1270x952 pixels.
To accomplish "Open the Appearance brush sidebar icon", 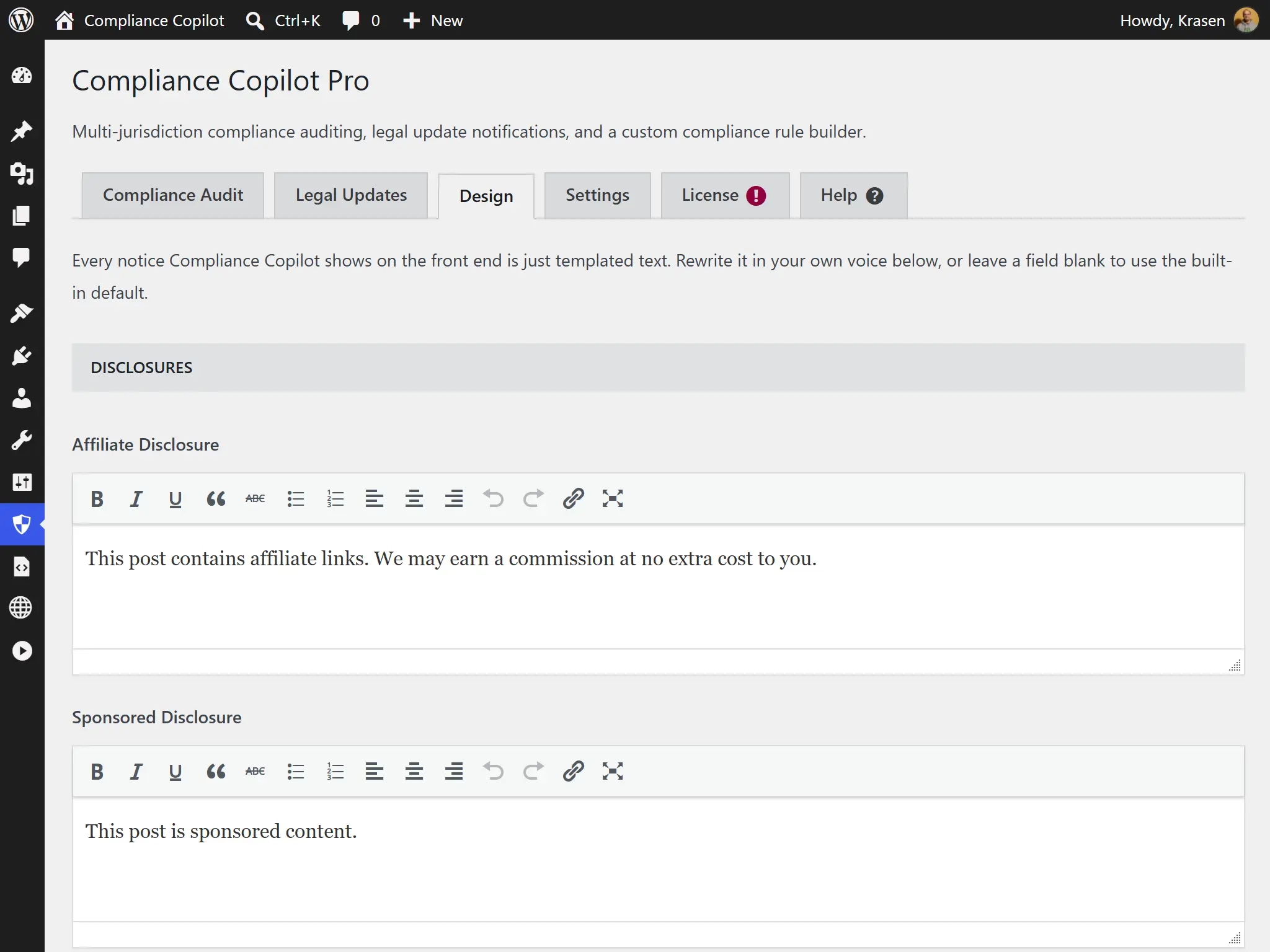I will tap(22, 313).
